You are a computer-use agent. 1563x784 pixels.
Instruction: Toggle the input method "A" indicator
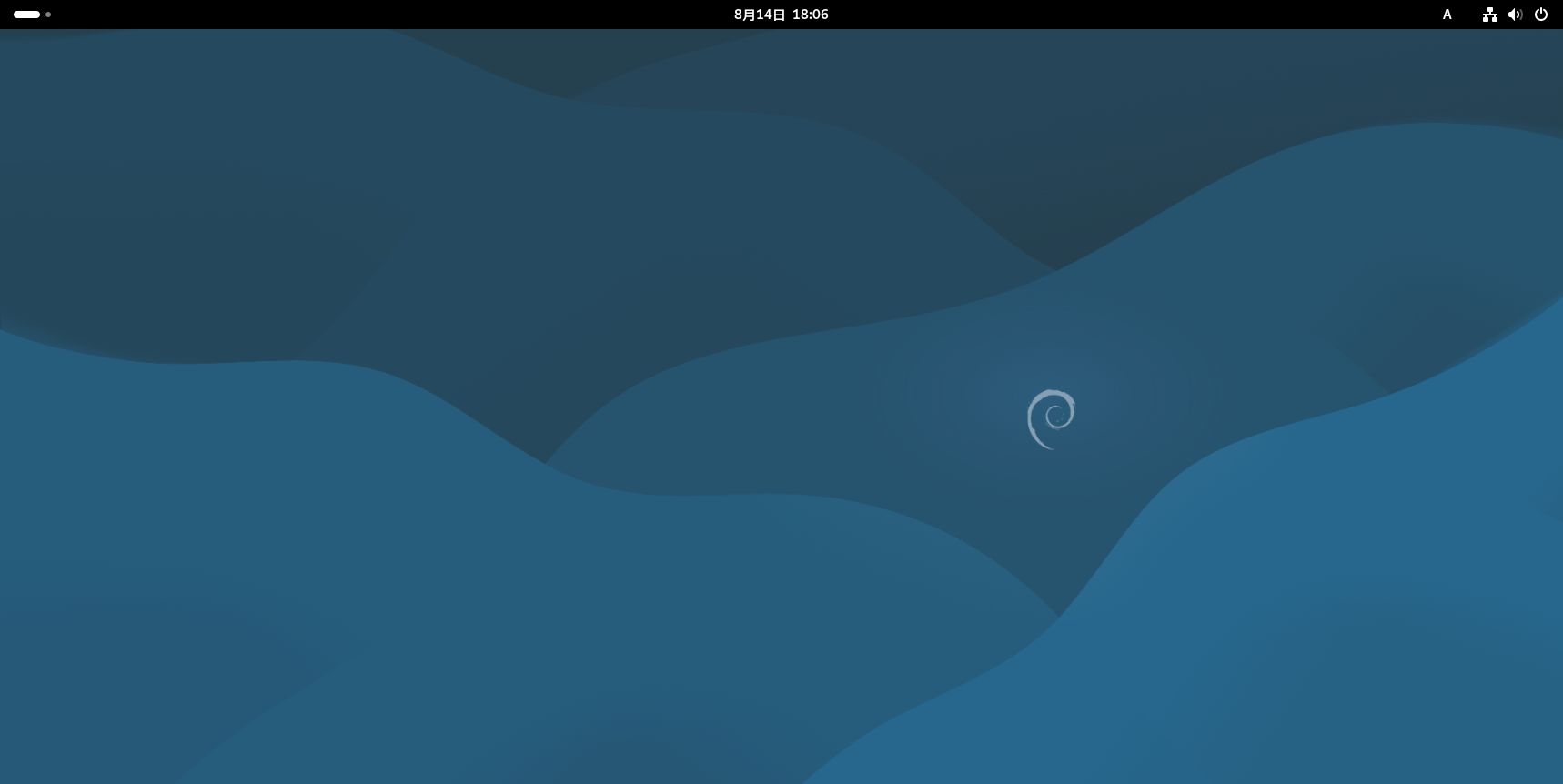click(x=1447, y=15)
